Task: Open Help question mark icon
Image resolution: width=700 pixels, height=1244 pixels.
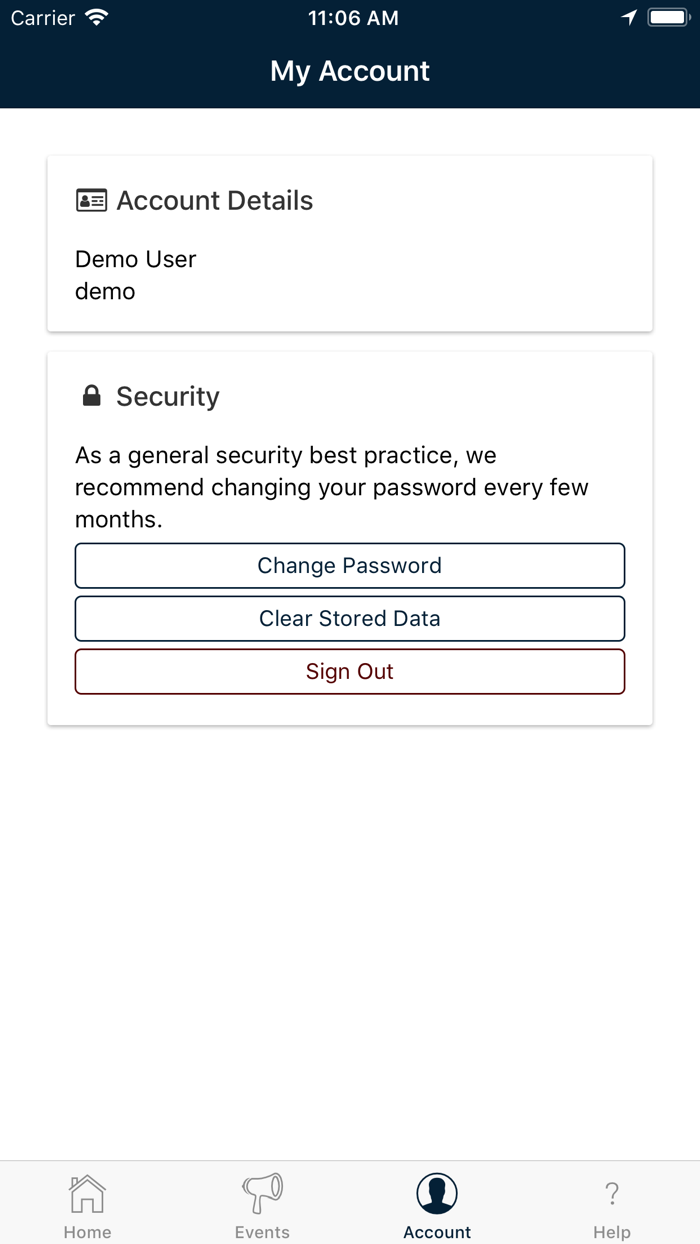Action: click(x=612, y=1192)
